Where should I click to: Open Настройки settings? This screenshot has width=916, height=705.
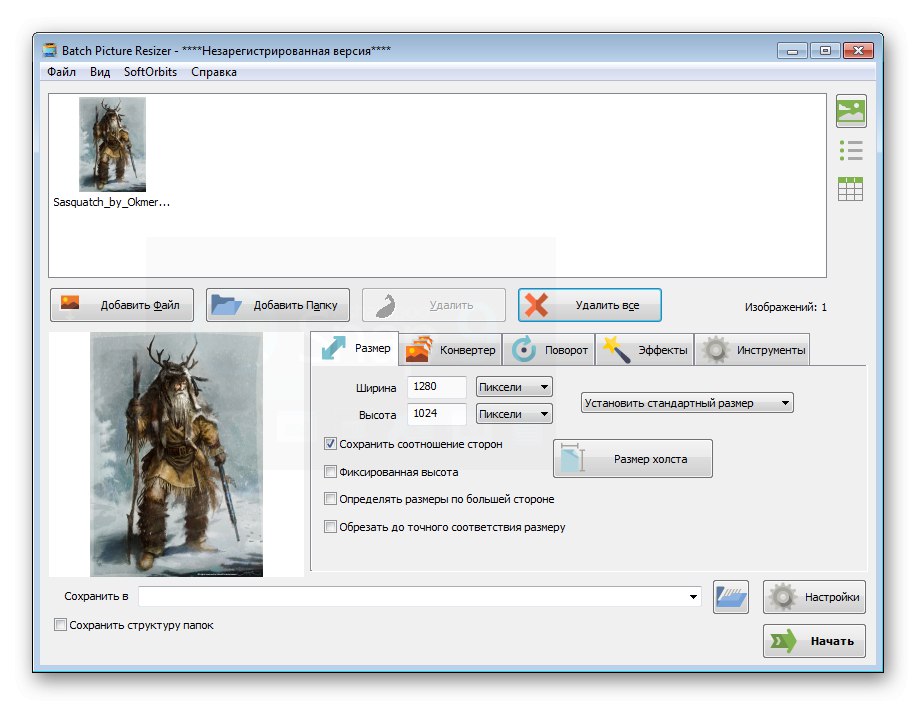(814, 597)
